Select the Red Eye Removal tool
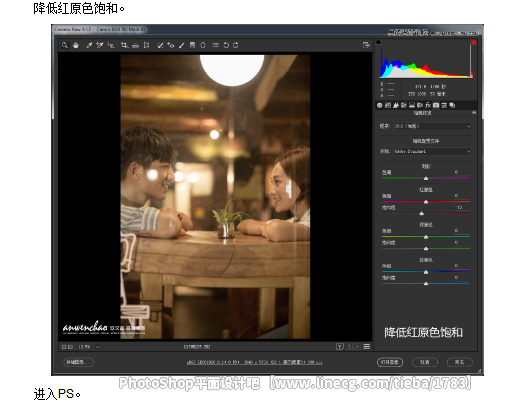 click(171, 45)
